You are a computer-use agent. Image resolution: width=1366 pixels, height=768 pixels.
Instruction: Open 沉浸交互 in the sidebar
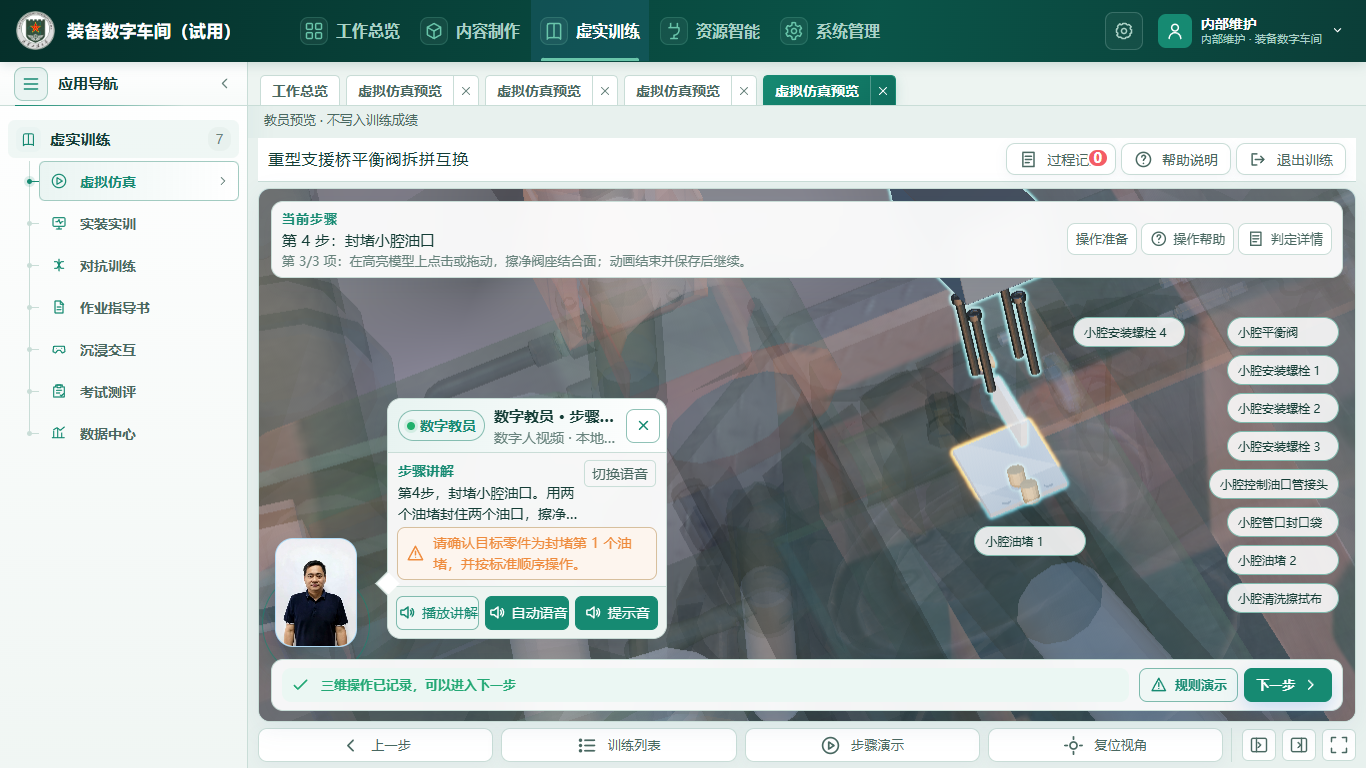[x=139, y=350]
